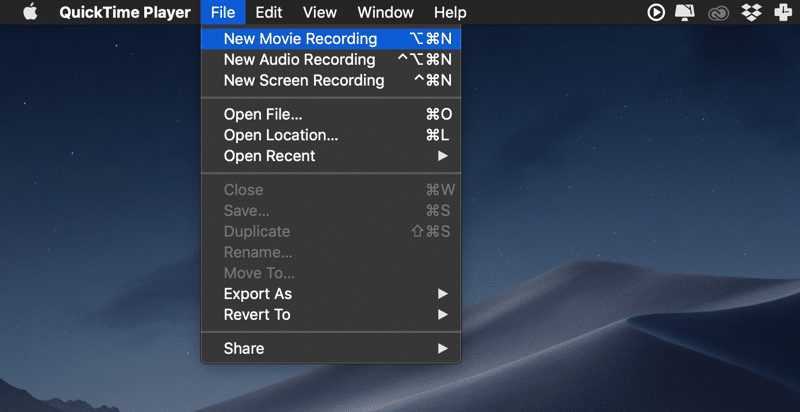Viewport: 800px width, 412px height.
Task: Open the Help menu
Action: coord(449,13)
